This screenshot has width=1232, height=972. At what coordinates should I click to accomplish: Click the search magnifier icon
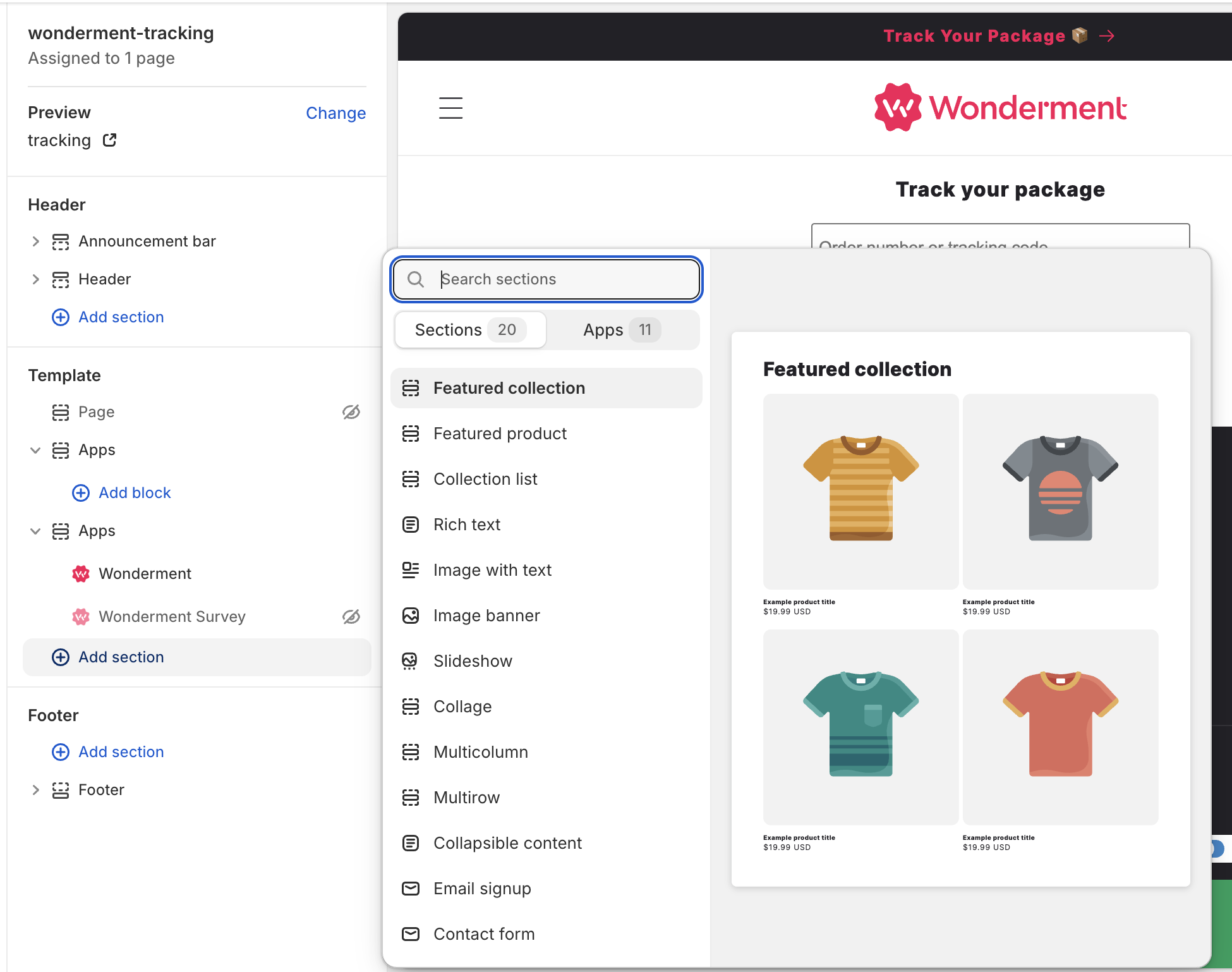coord(416,279)
